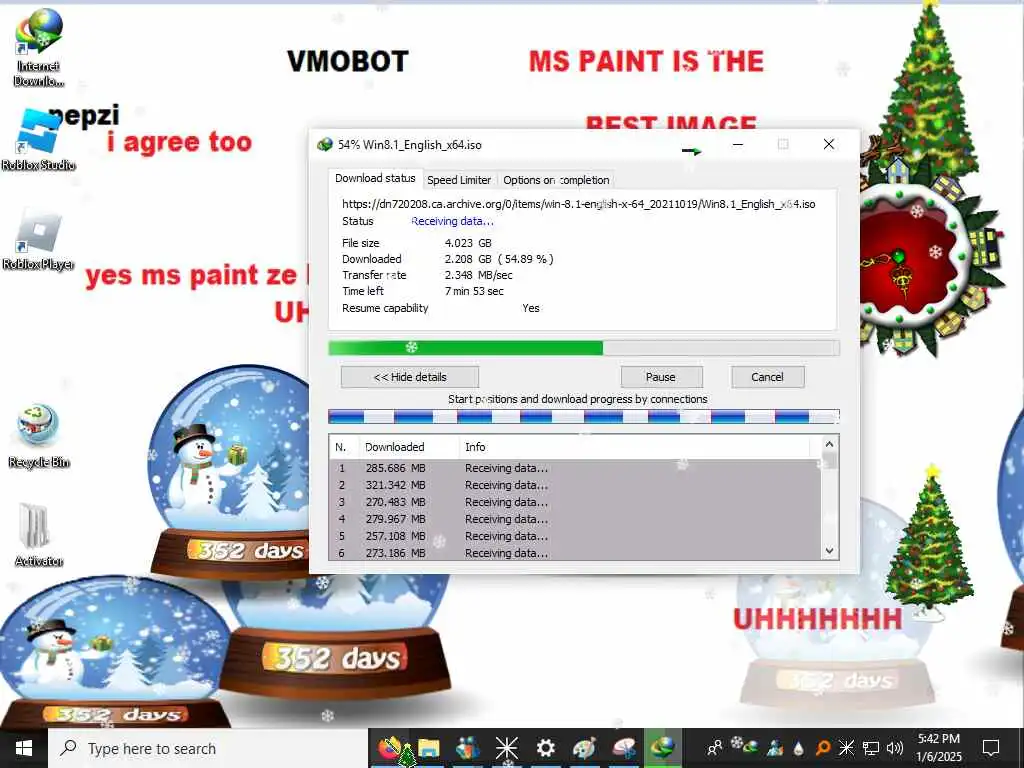Image resolution: width=1024 pixels, height=768 pixels.
Task: Switch to the Download status tab
Action: 375,178
